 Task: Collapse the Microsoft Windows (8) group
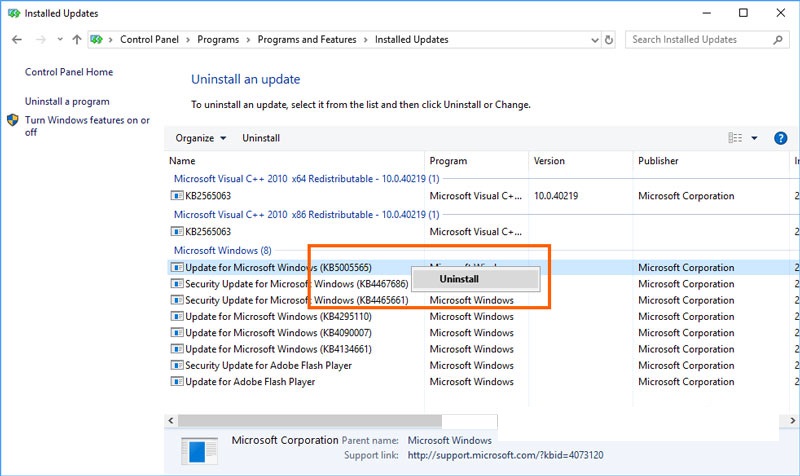222,250
